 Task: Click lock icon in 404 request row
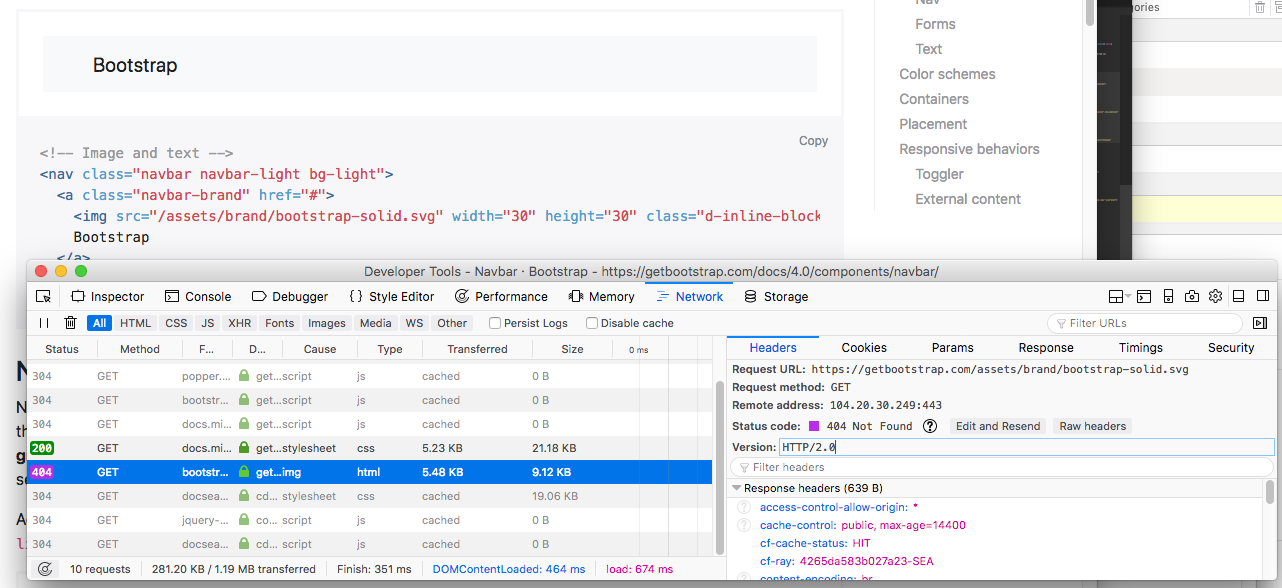pos(244,472)
